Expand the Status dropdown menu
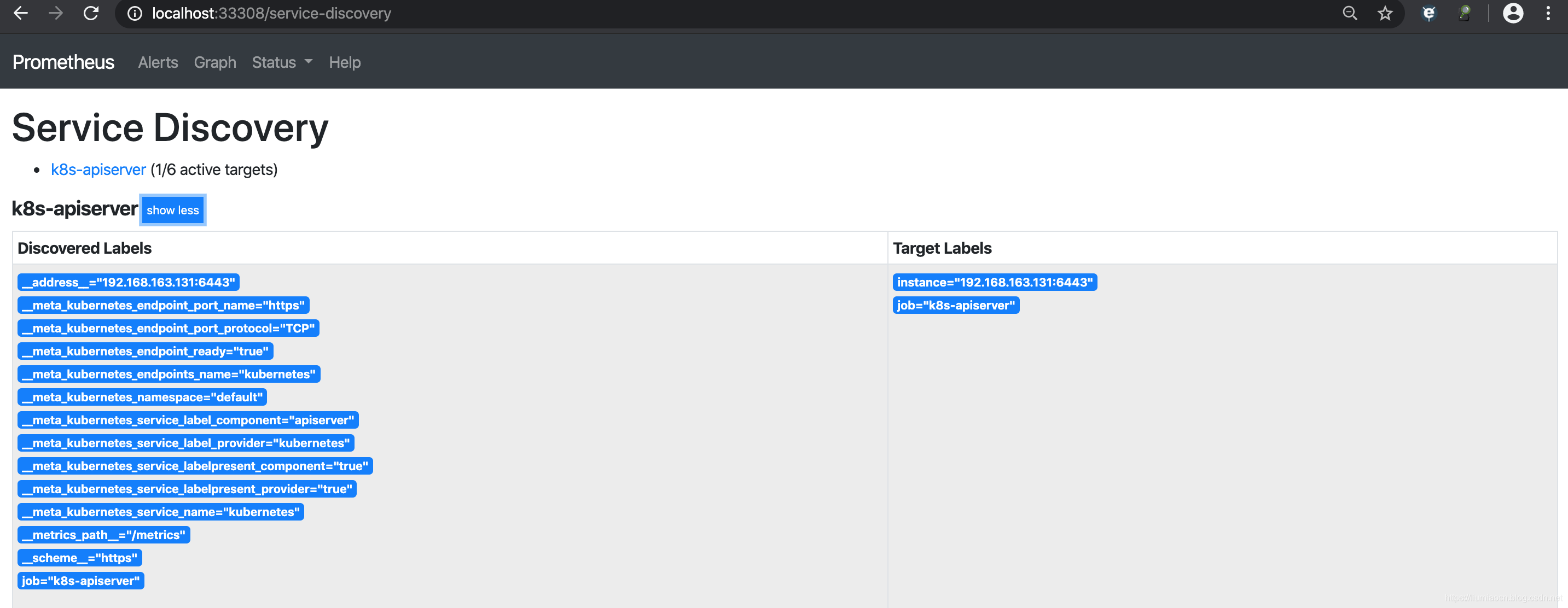1568x608 pixels. (282, 62)
